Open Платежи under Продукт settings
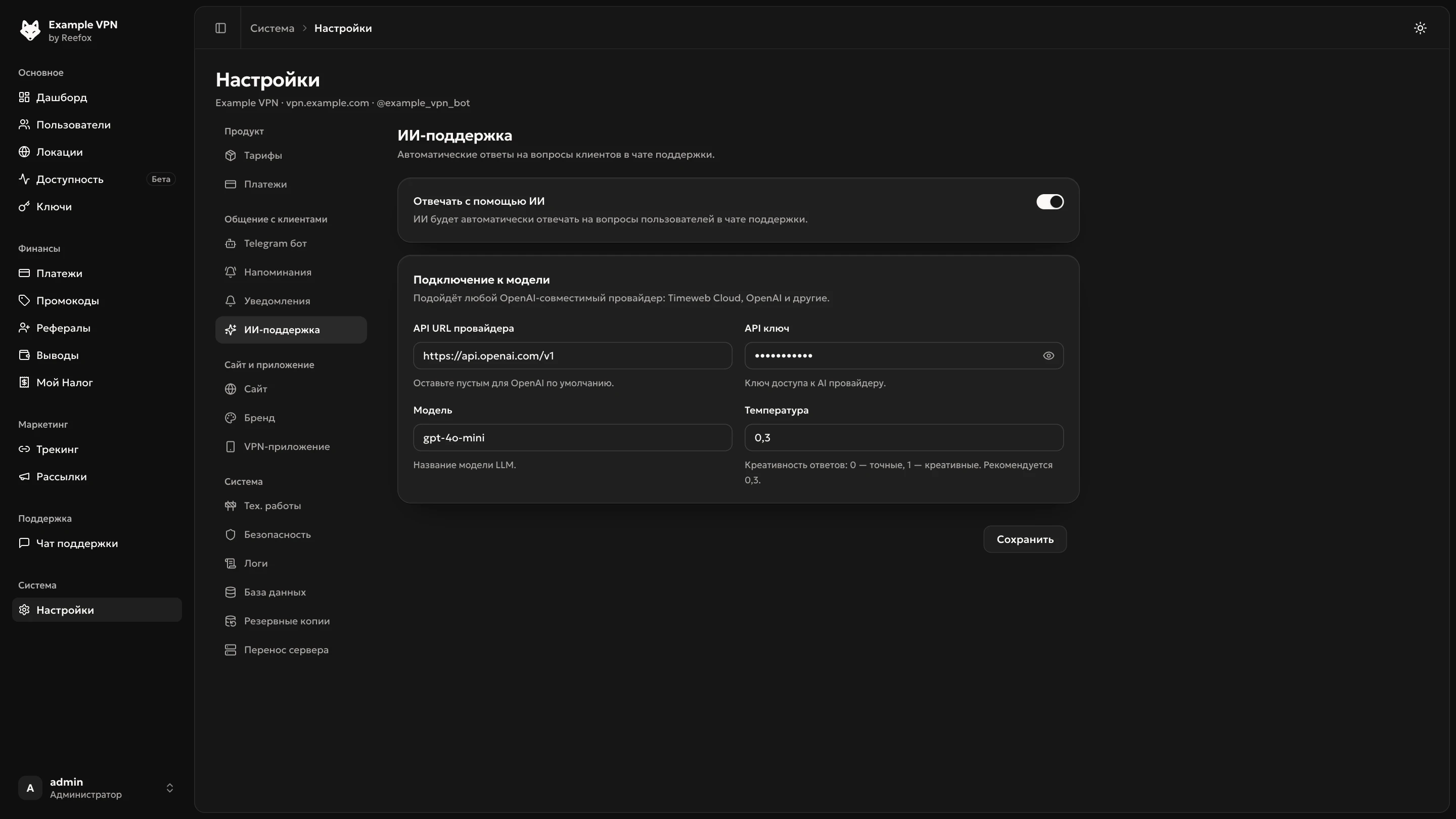1456x819 pixels. coord(291,184)
